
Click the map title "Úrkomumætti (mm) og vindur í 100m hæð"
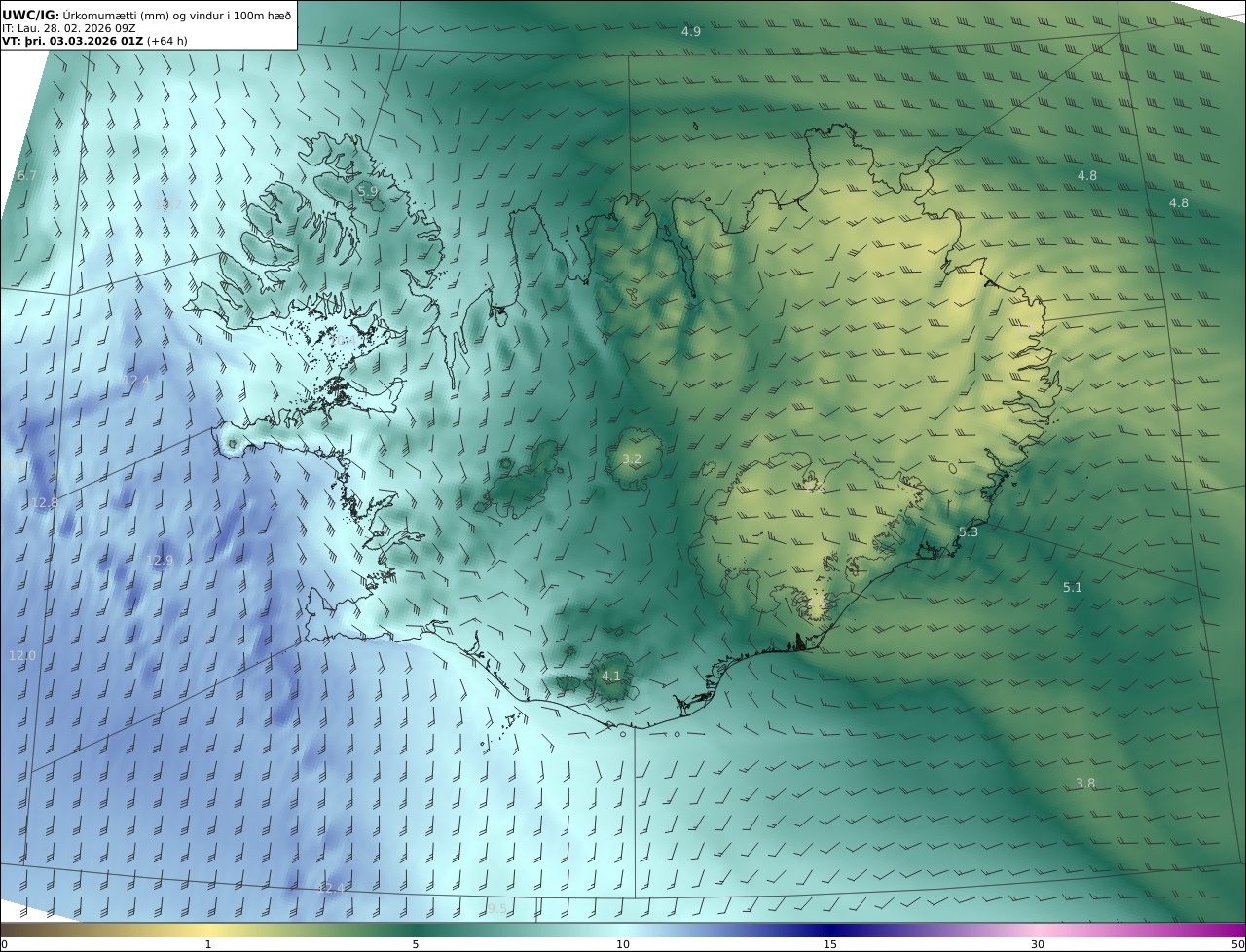click(177, 15)
